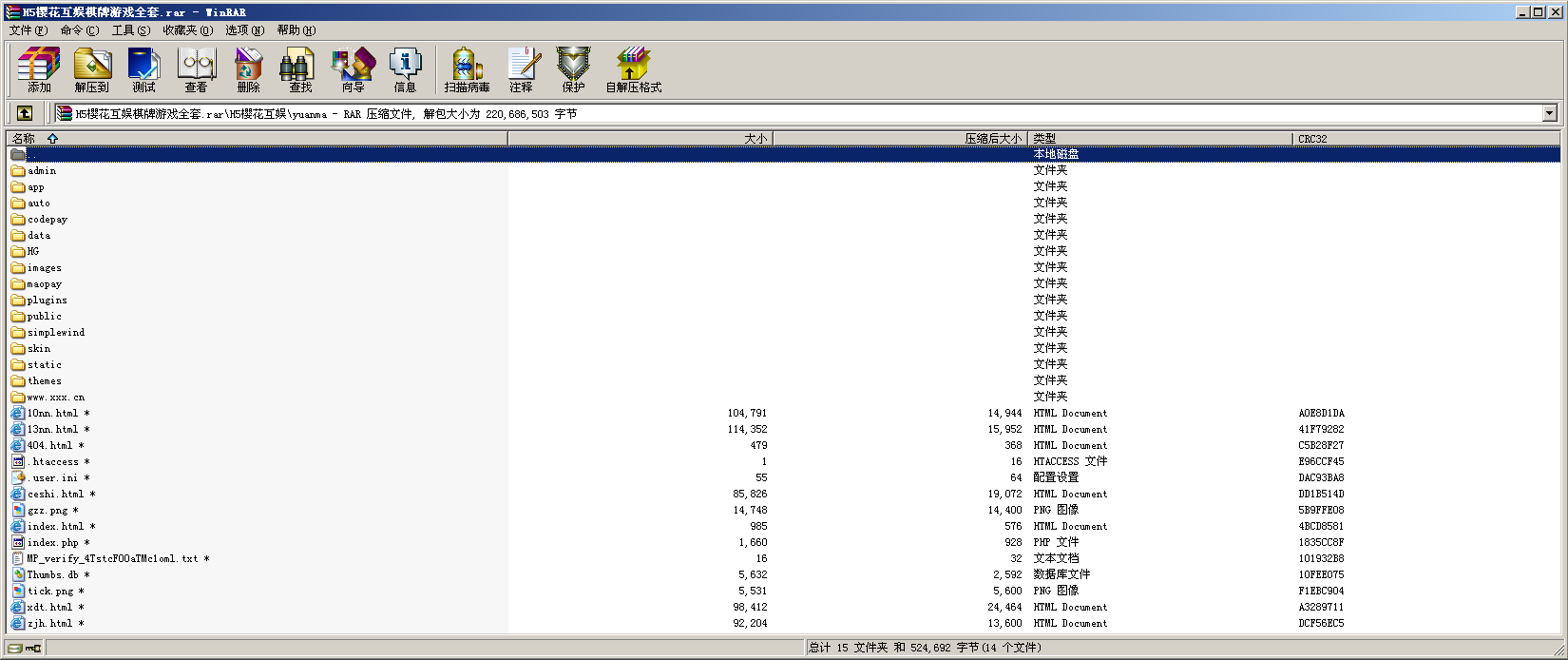Click the Add (添加) toolbar icon

click(x=39, y=69)
